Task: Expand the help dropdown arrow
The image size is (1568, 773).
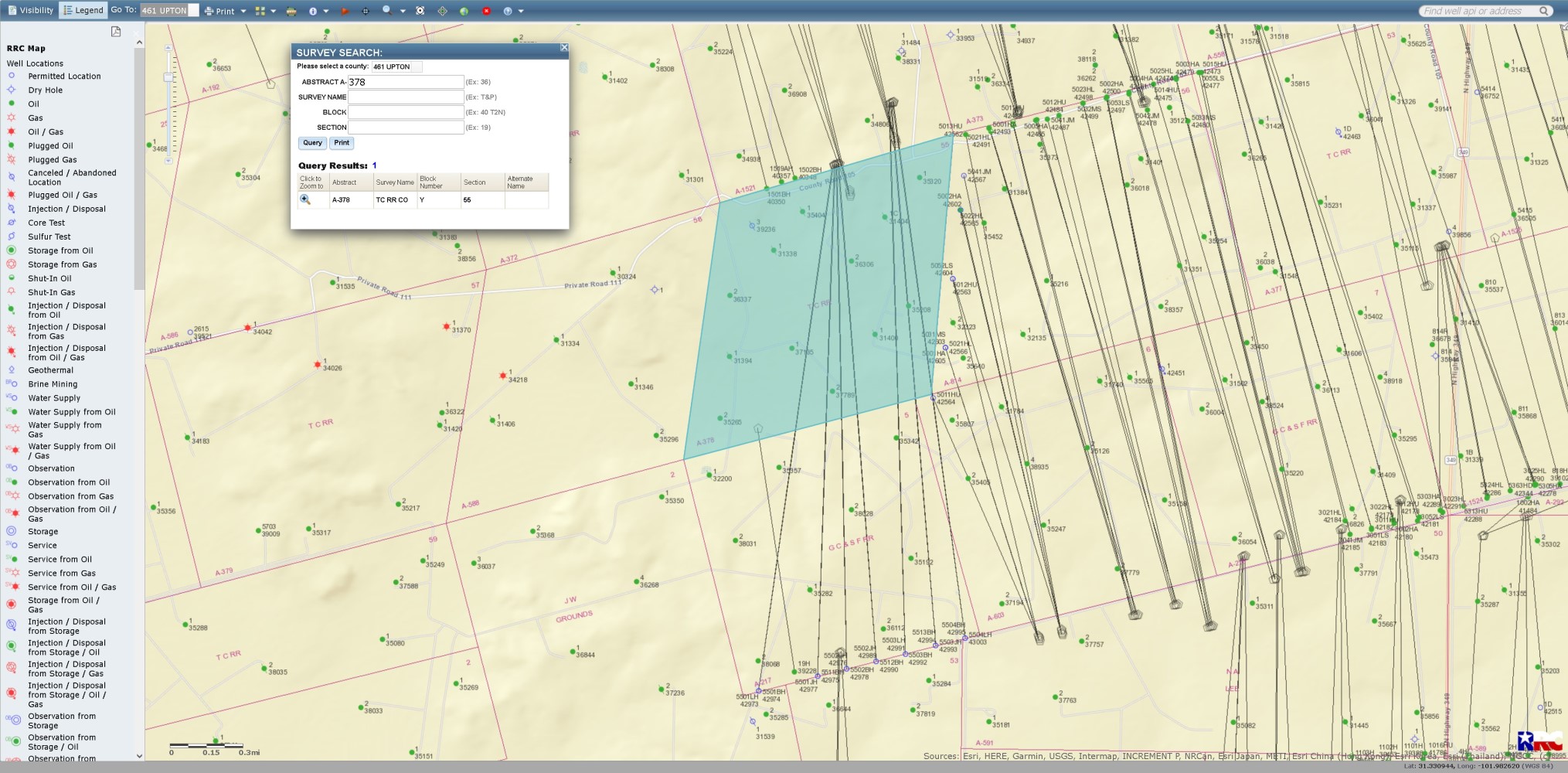Action: click(521, 11)
